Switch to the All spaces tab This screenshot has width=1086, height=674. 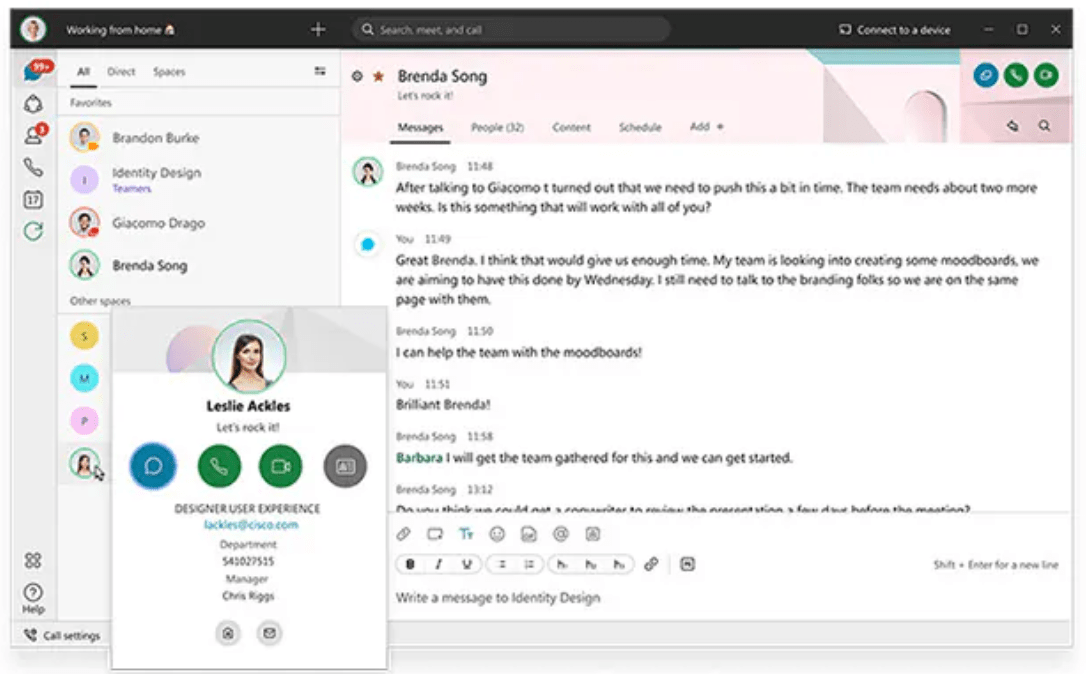[x=83, y=71]
